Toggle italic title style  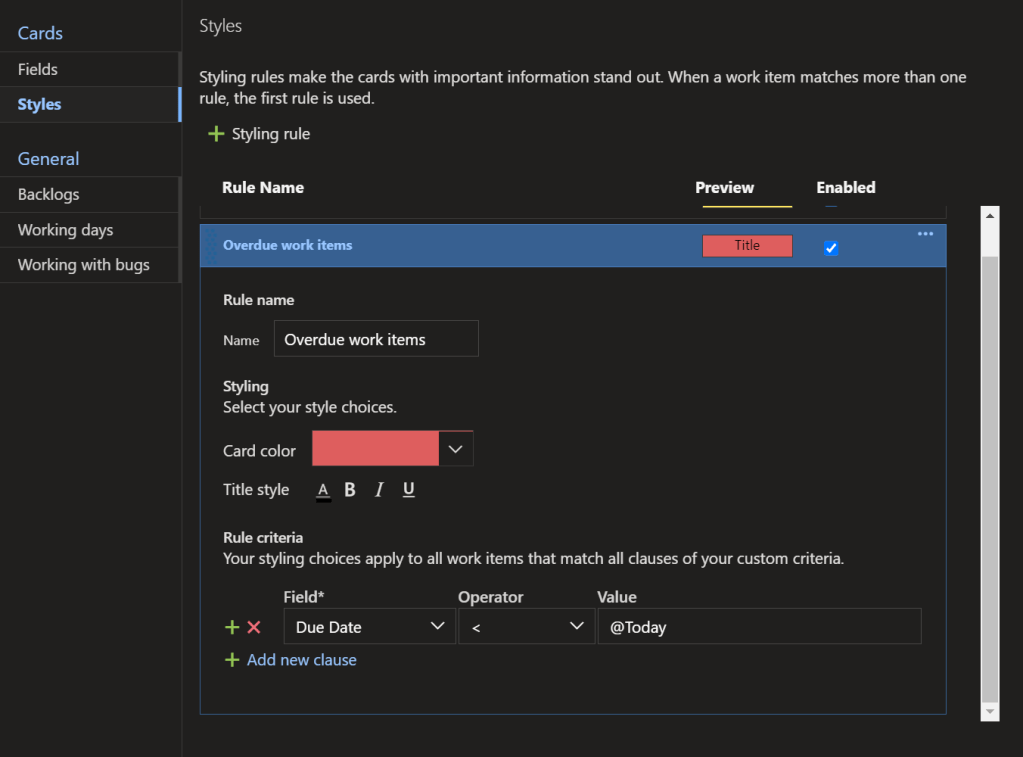379,490
